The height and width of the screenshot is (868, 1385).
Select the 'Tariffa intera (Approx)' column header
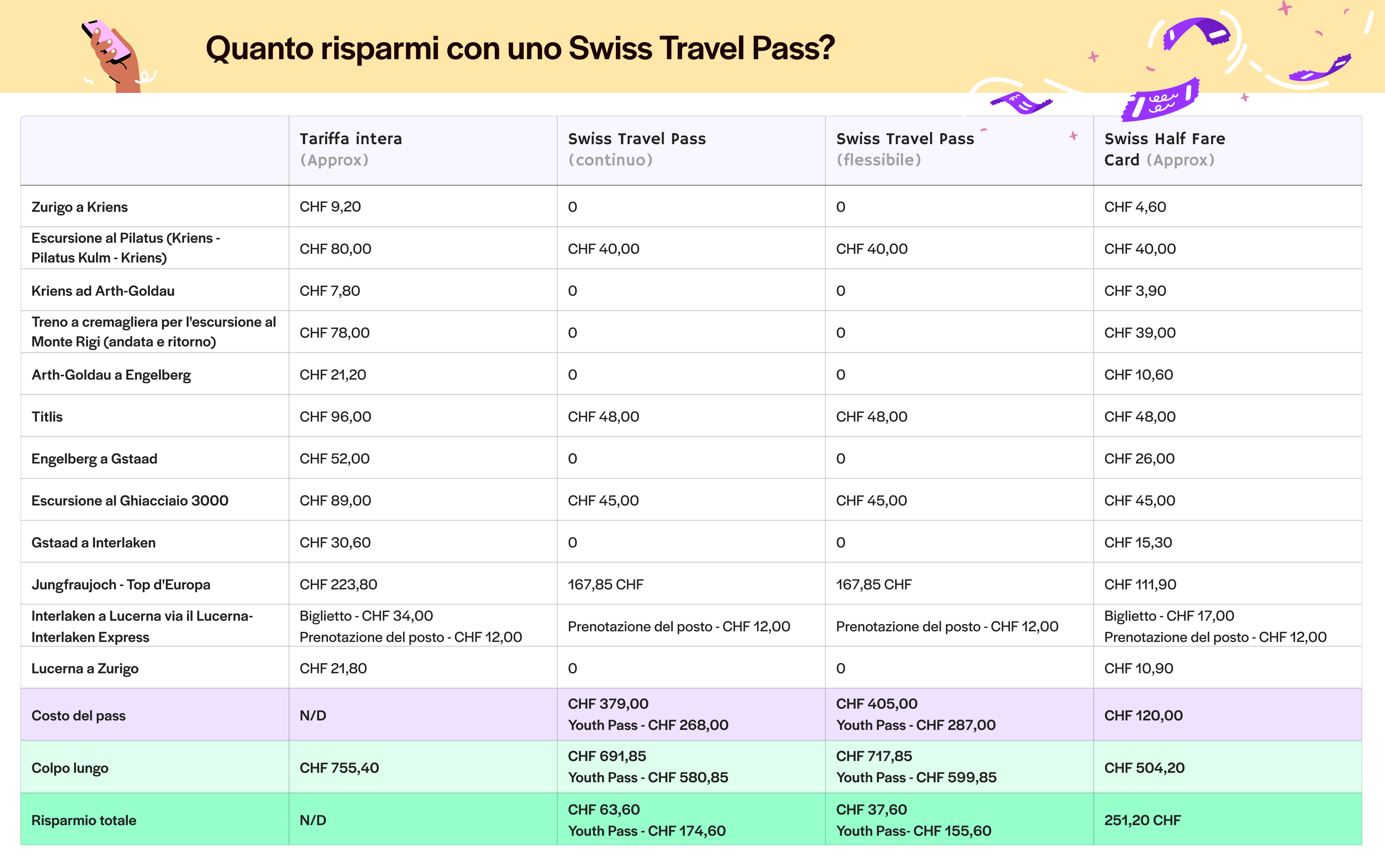pyautogui.click(x=351, y=149)
